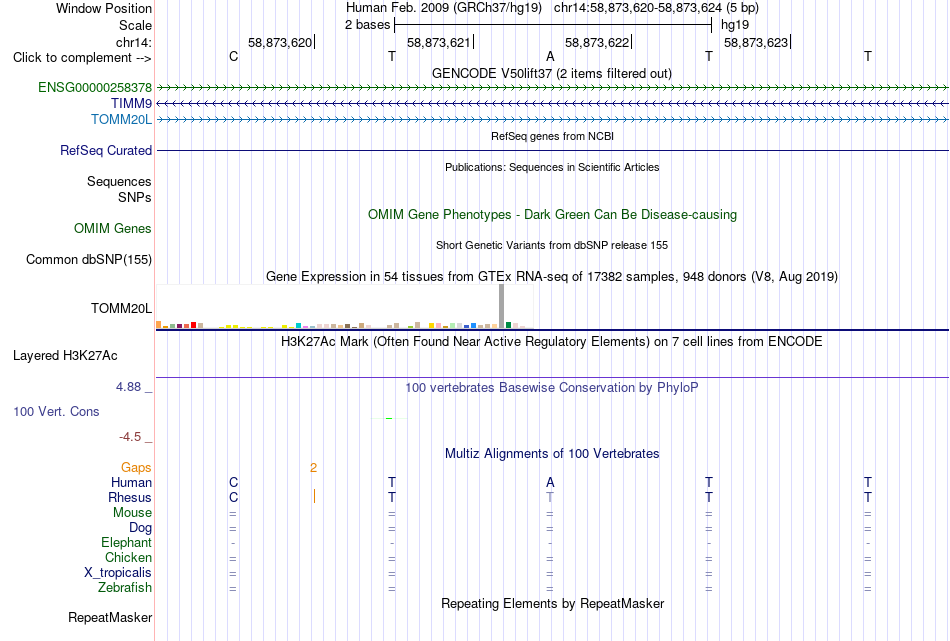Click the X_tropicalis alignment row label

click(118, 573)
